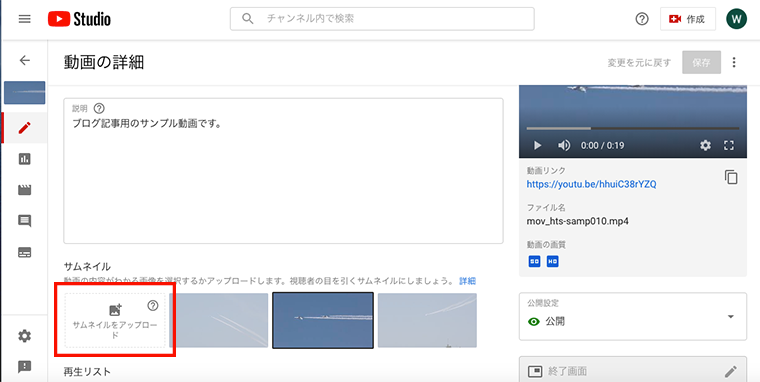Copy the video link with copy icon
The width and height of the screenshot is (760, 382).
coord(731,177)
